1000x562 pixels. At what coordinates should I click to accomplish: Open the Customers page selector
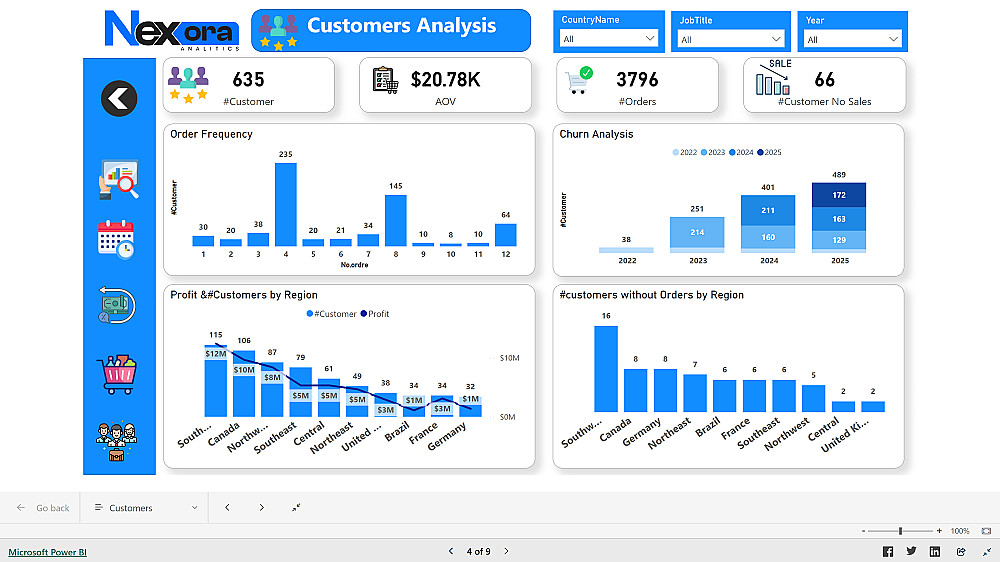click(145, 508)
